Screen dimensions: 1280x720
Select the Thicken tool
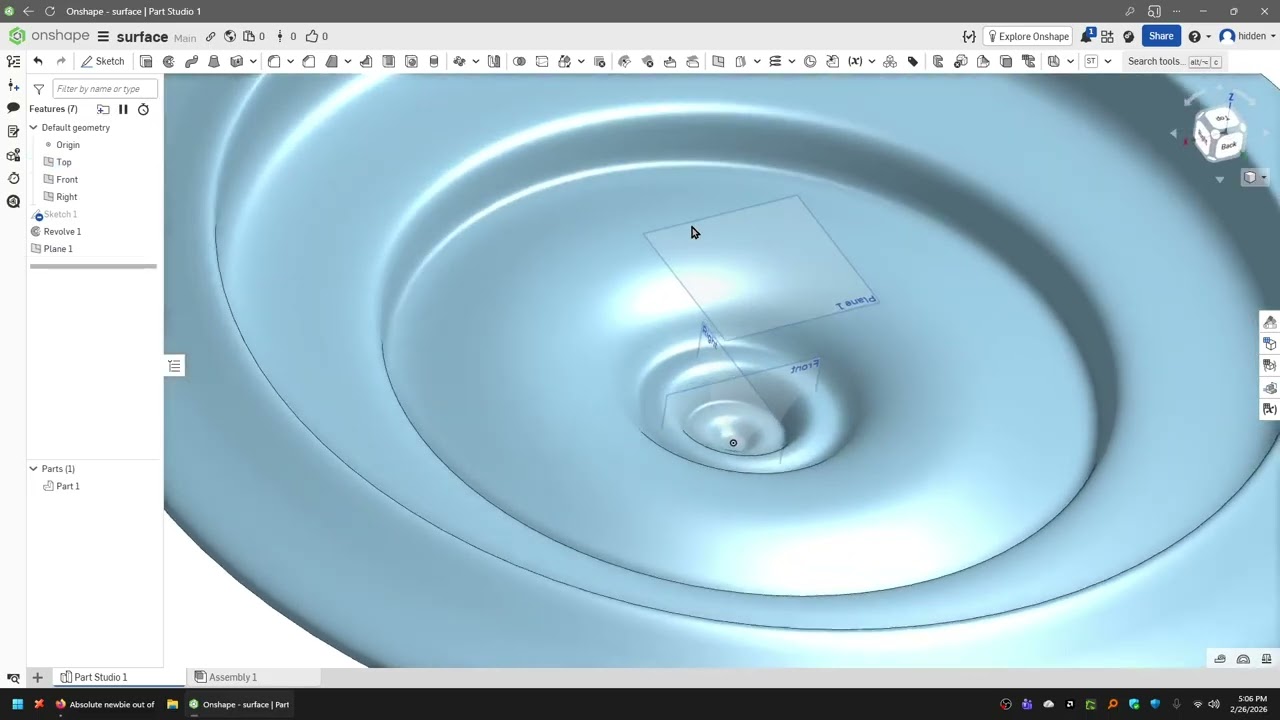tap(237, 61)
